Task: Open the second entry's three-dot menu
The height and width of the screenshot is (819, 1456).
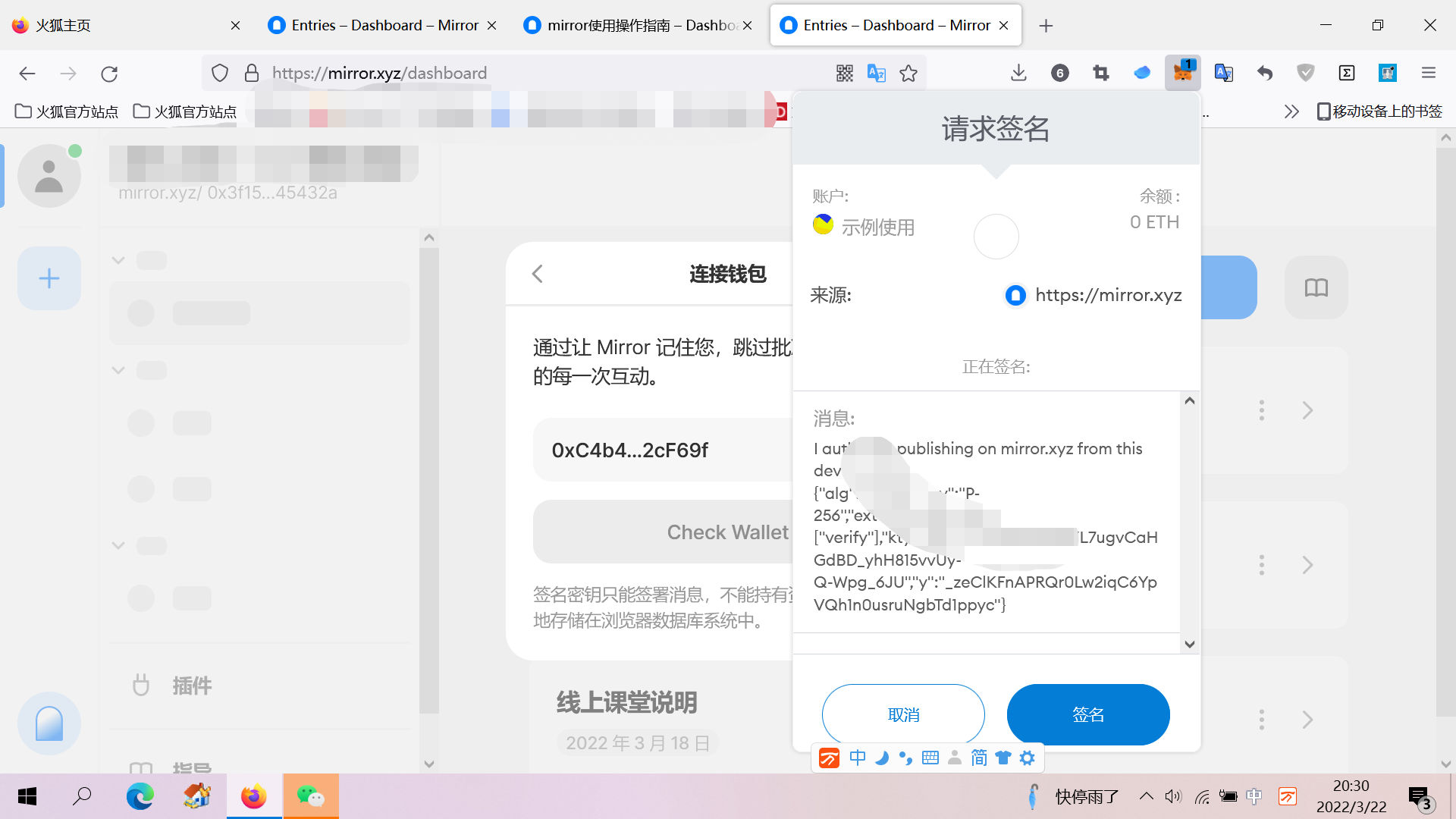Action: (1262, 565)
